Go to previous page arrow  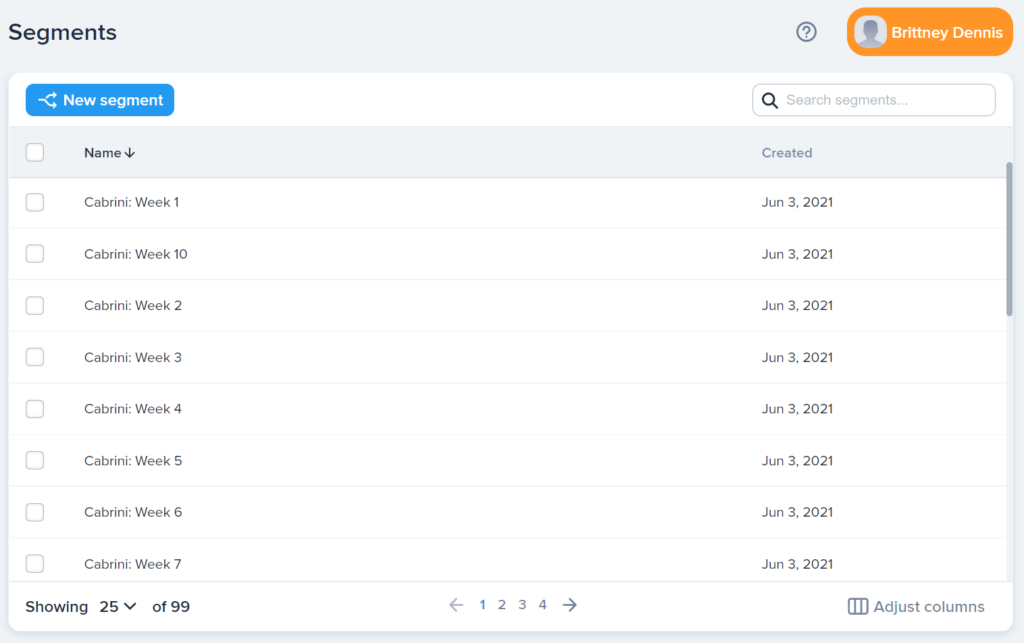[456, 605]
